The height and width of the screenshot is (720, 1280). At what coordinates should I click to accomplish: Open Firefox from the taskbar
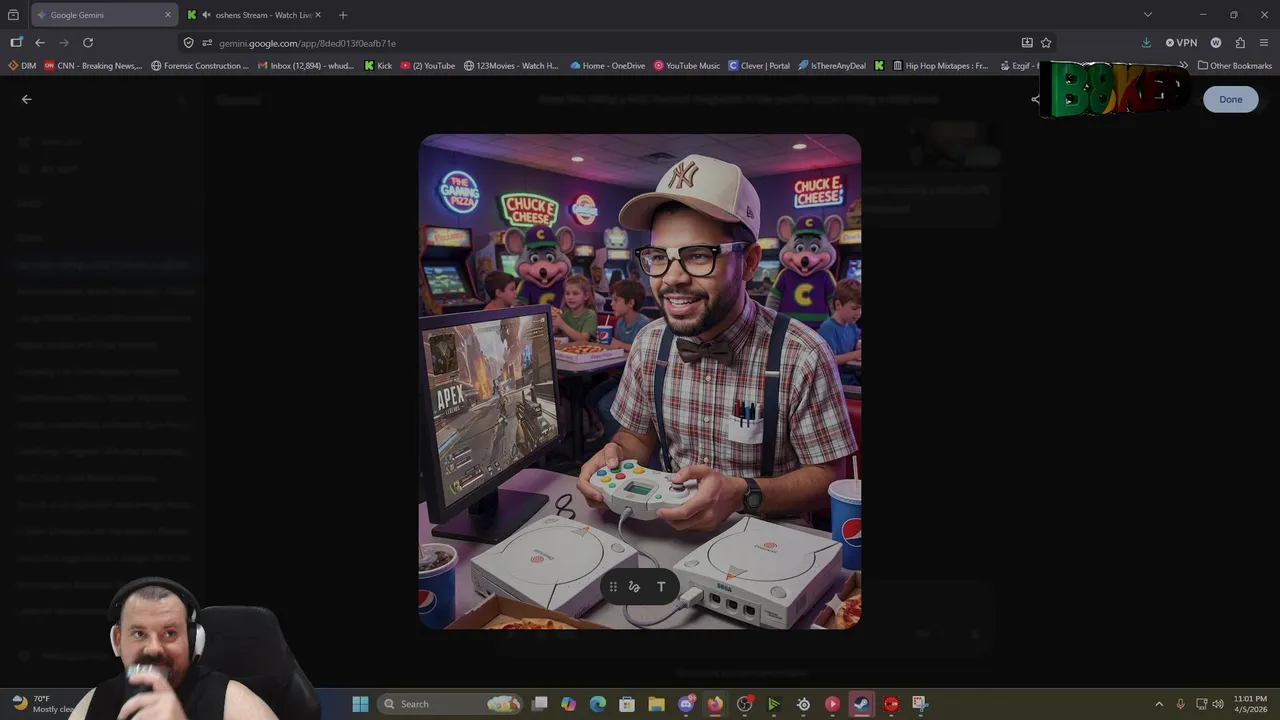coord(715,704)
